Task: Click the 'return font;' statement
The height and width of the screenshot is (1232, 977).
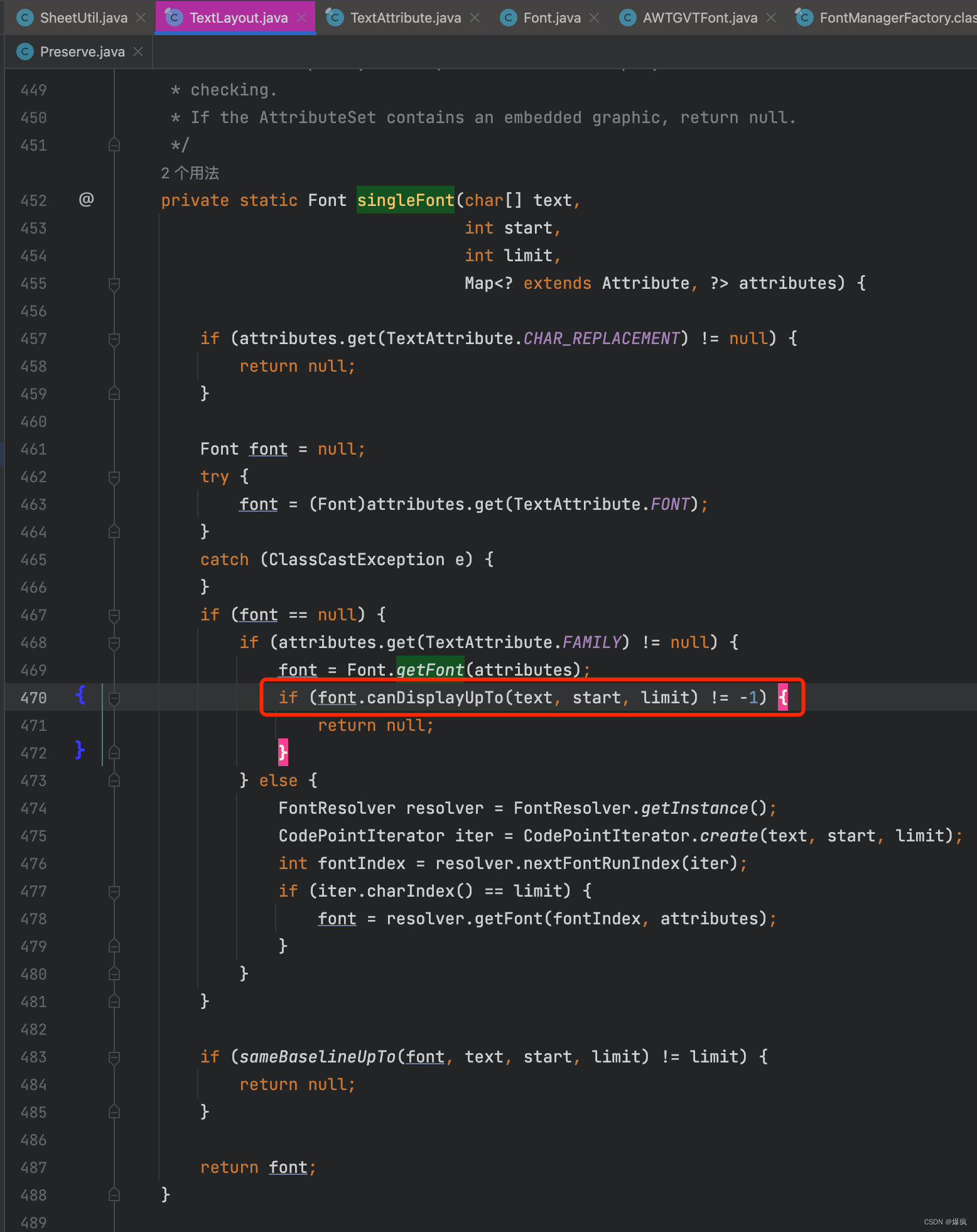Action: tap(259, 1167)
